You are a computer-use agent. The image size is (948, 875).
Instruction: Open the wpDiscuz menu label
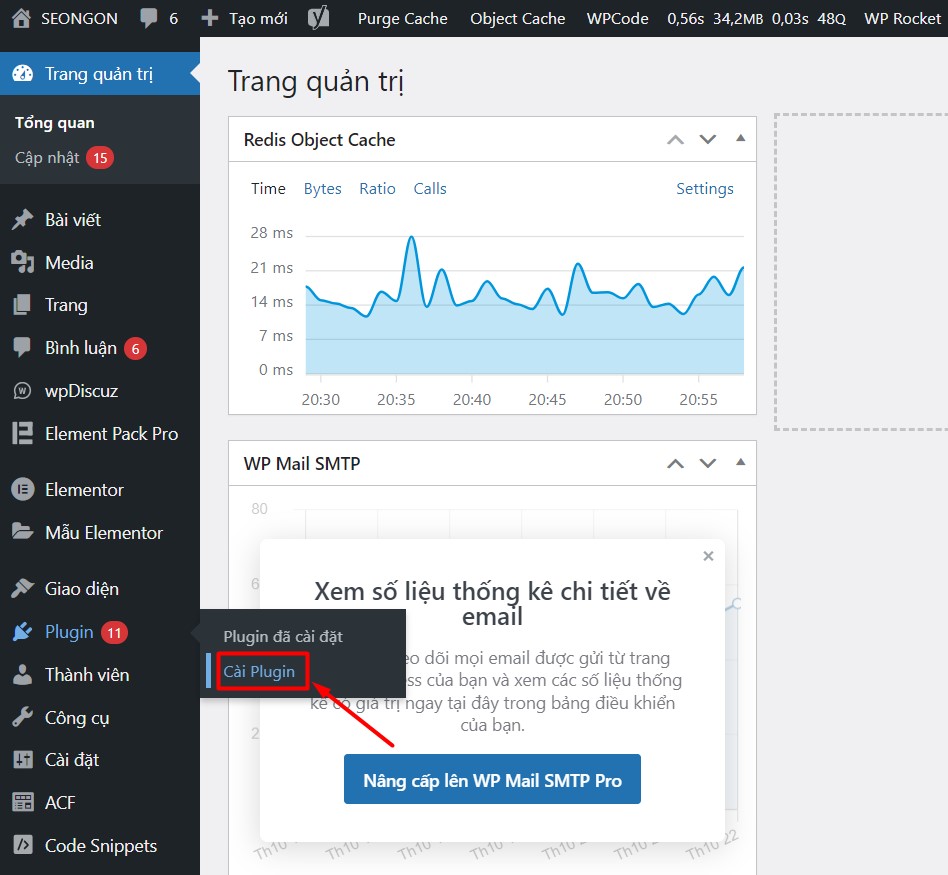(81, 391)
